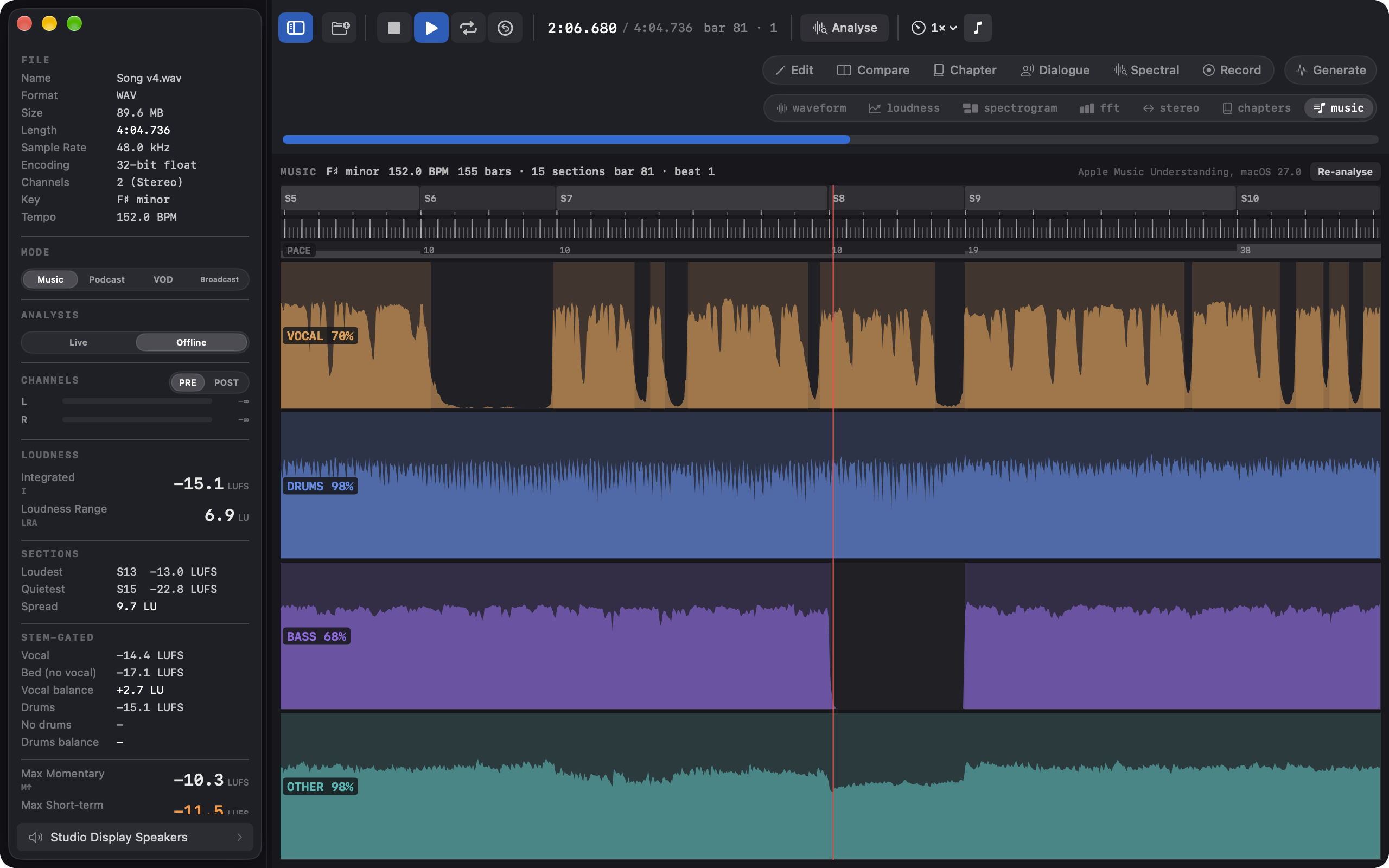Viewport: 1389px width, 868px height.
Task: Click the OTHER 98% stem label
Action: pyautogui.click(x=320, y=787)
